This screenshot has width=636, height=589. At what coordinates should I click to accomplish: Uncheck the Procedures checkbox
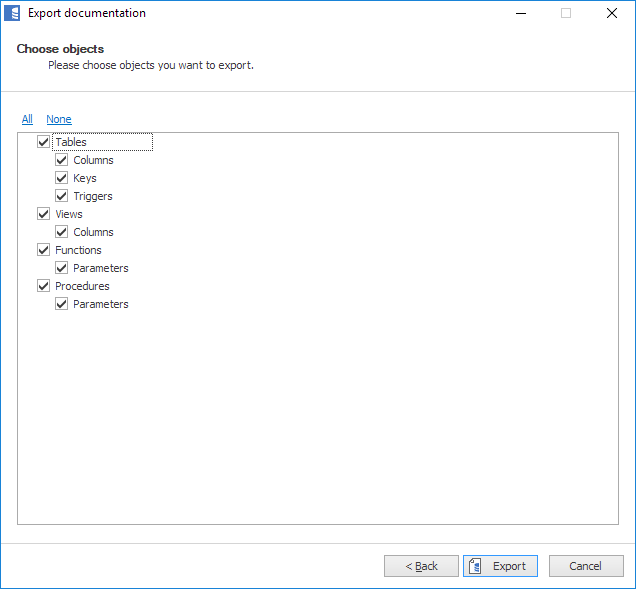point(43,286)
